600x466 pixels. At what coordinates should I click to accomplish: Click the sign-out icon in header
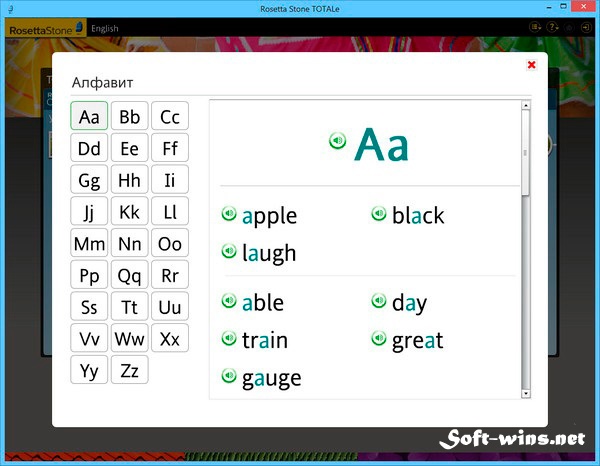click(x=586, y=28)
